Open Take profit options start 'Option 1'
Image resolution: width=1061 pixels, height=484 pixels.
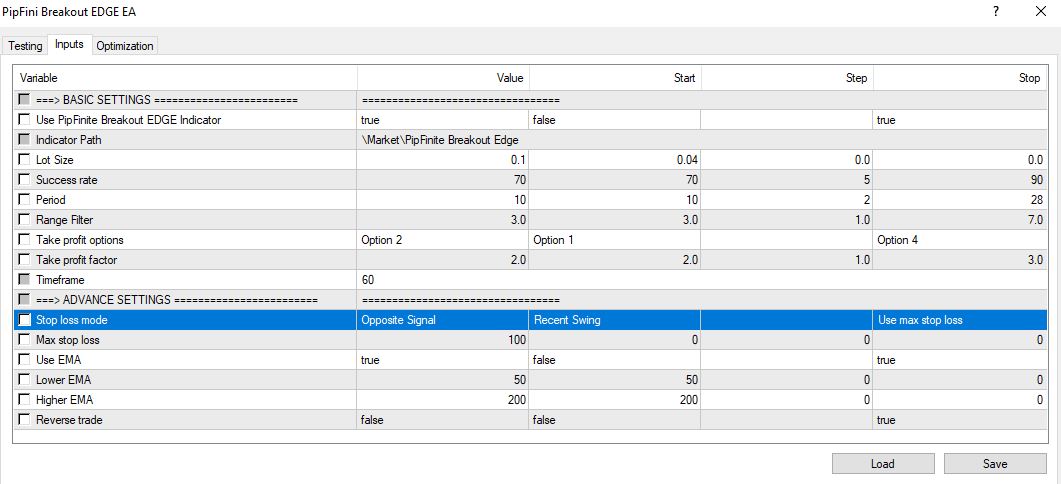click(615, 240)
